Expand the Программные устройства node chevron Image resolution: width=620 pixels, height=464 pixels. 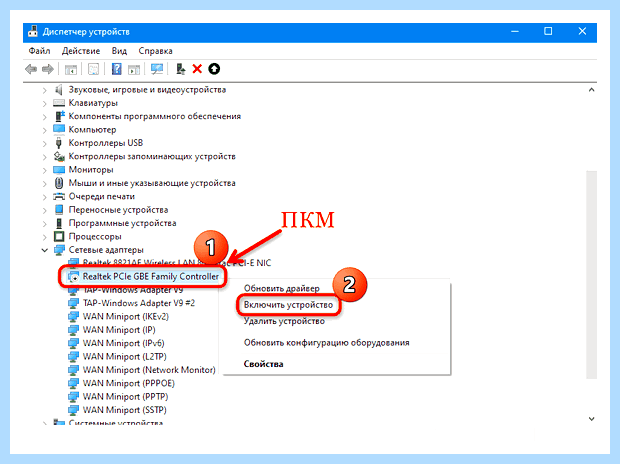[x=45, y=223]
